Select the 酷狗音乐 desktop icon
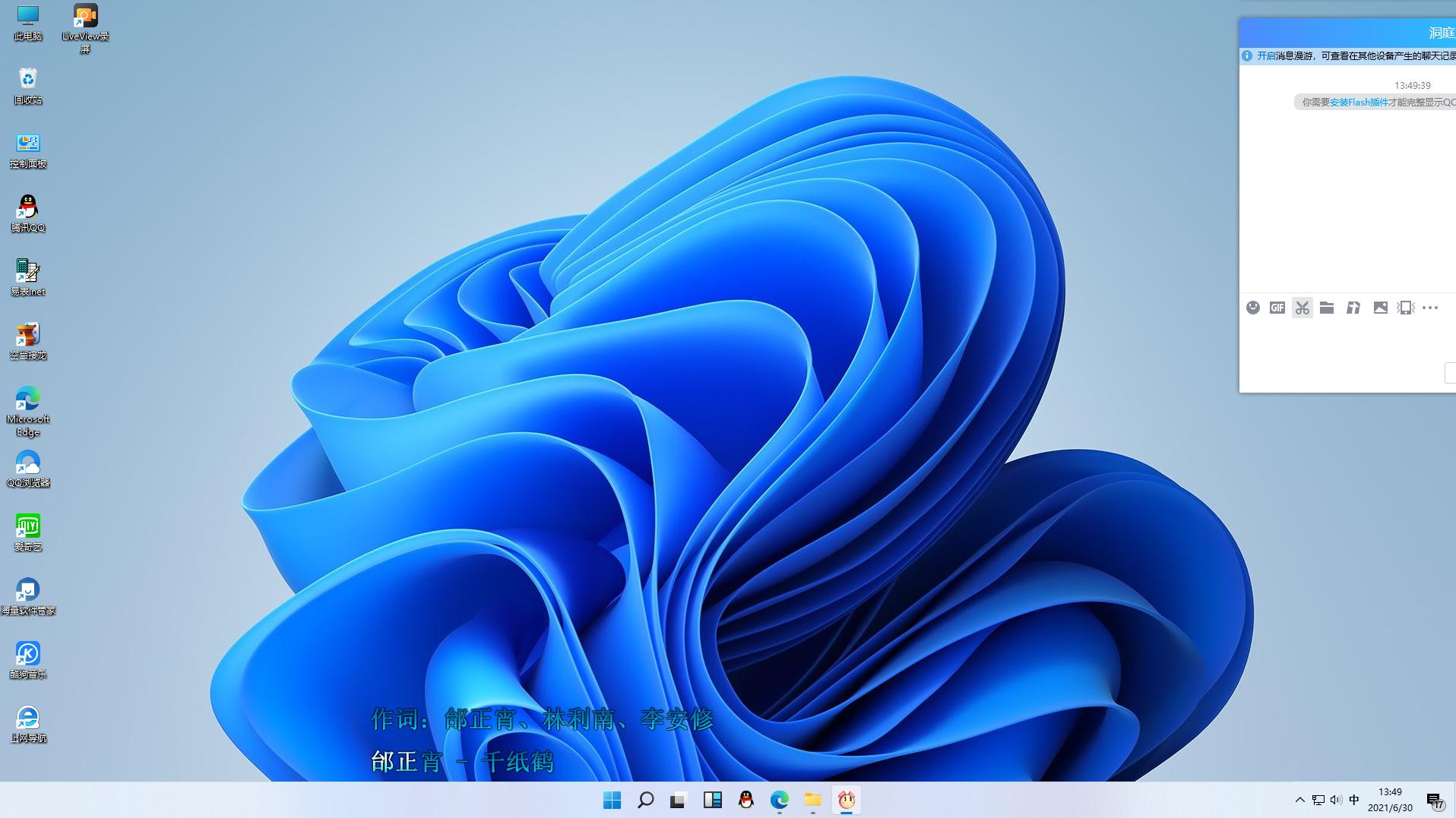 [27, 652]
